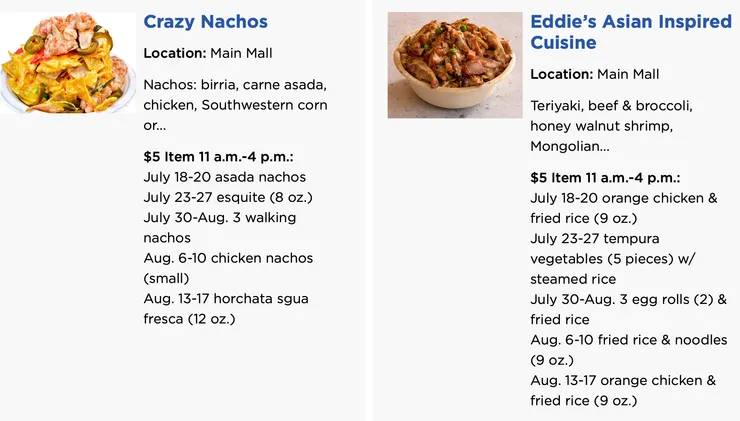Click the Eddie's Asian cuisine bowl photo
Image resolution: width=740 pixels, height=421 pixels.
pyautogui.click(x=454, y=65)
